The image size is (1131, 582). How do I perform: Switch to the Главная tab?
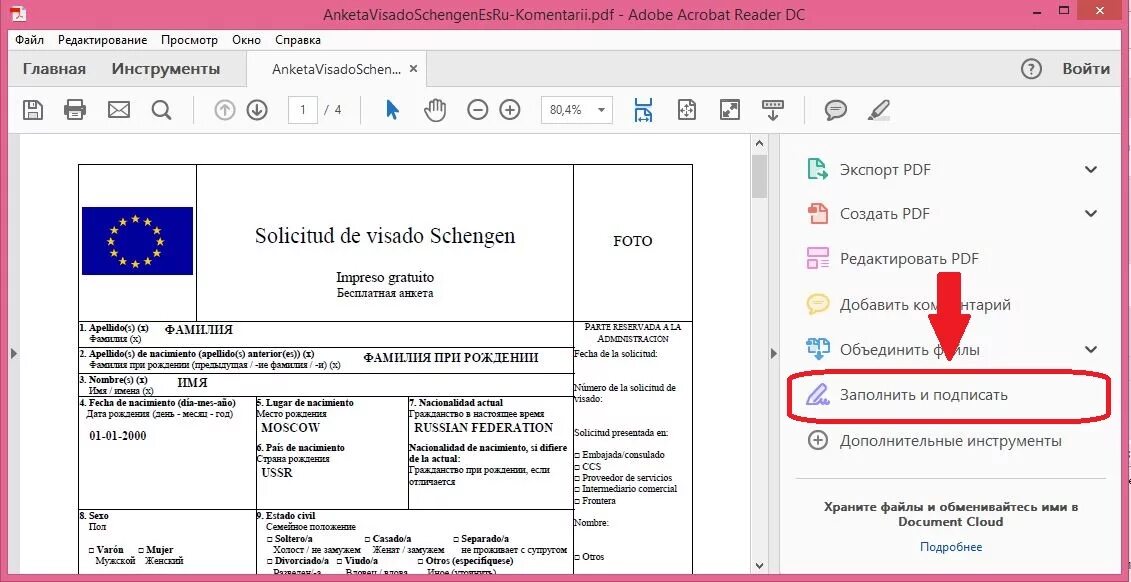coord(54,69)
